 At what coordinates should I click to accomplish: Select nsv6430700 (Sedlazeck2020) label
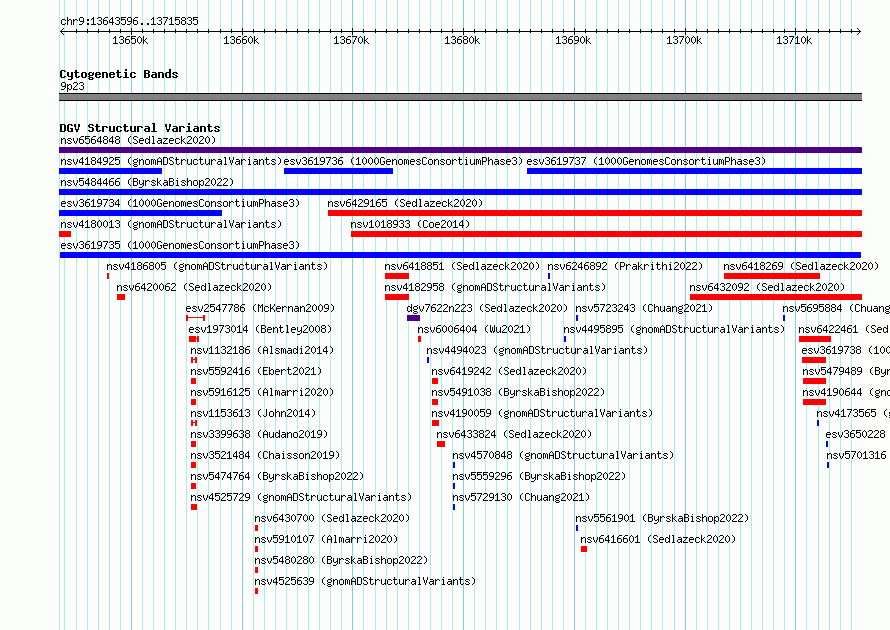pyautogui.click(x=332, y=518)
